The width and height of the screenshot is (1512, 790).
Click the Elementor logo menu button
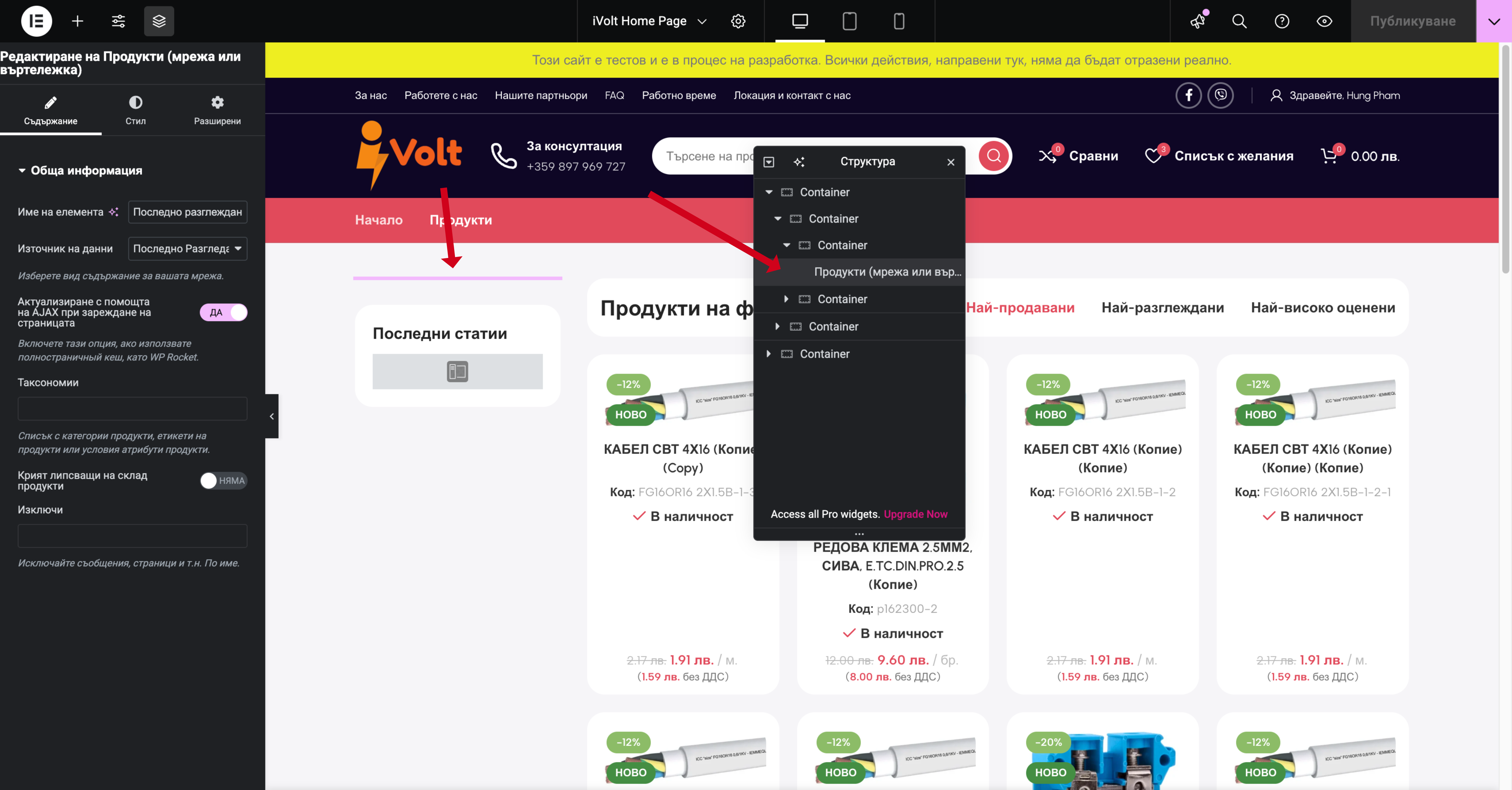tap(36, 21)
